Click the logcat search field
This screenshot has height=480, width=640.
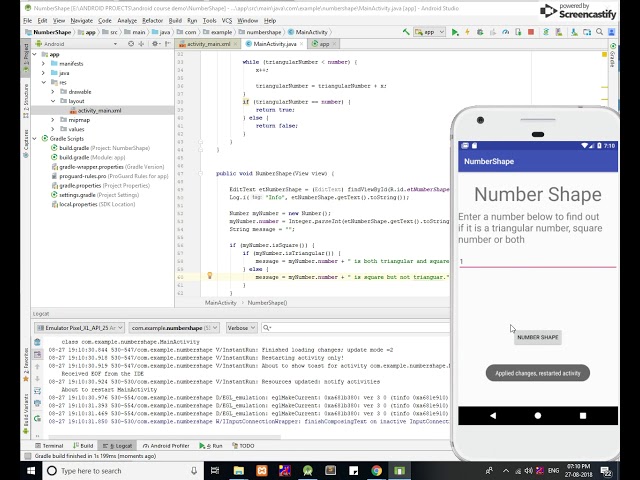[355, 328]
